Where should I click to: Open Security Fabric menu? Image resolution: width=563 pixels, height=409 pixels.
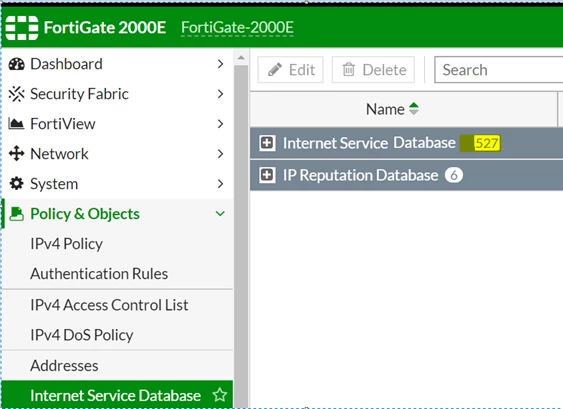pyautogui.click(x=117, y=94)
